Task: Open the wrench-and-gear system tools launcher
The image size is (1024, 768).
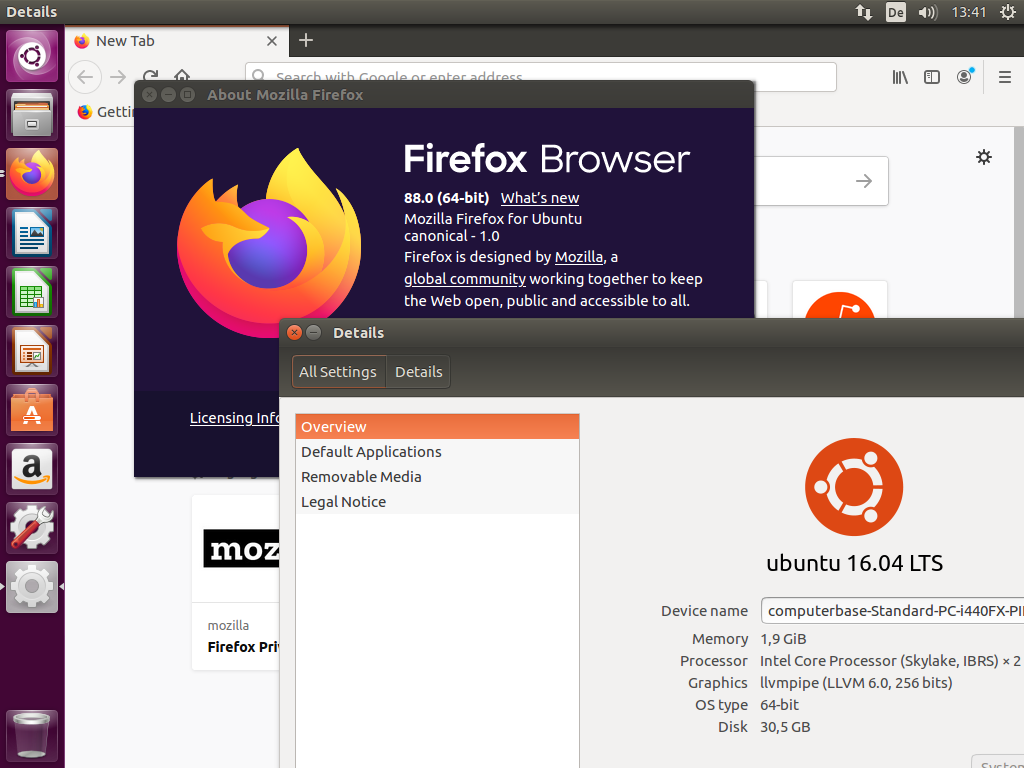Action: pos(32,528)
